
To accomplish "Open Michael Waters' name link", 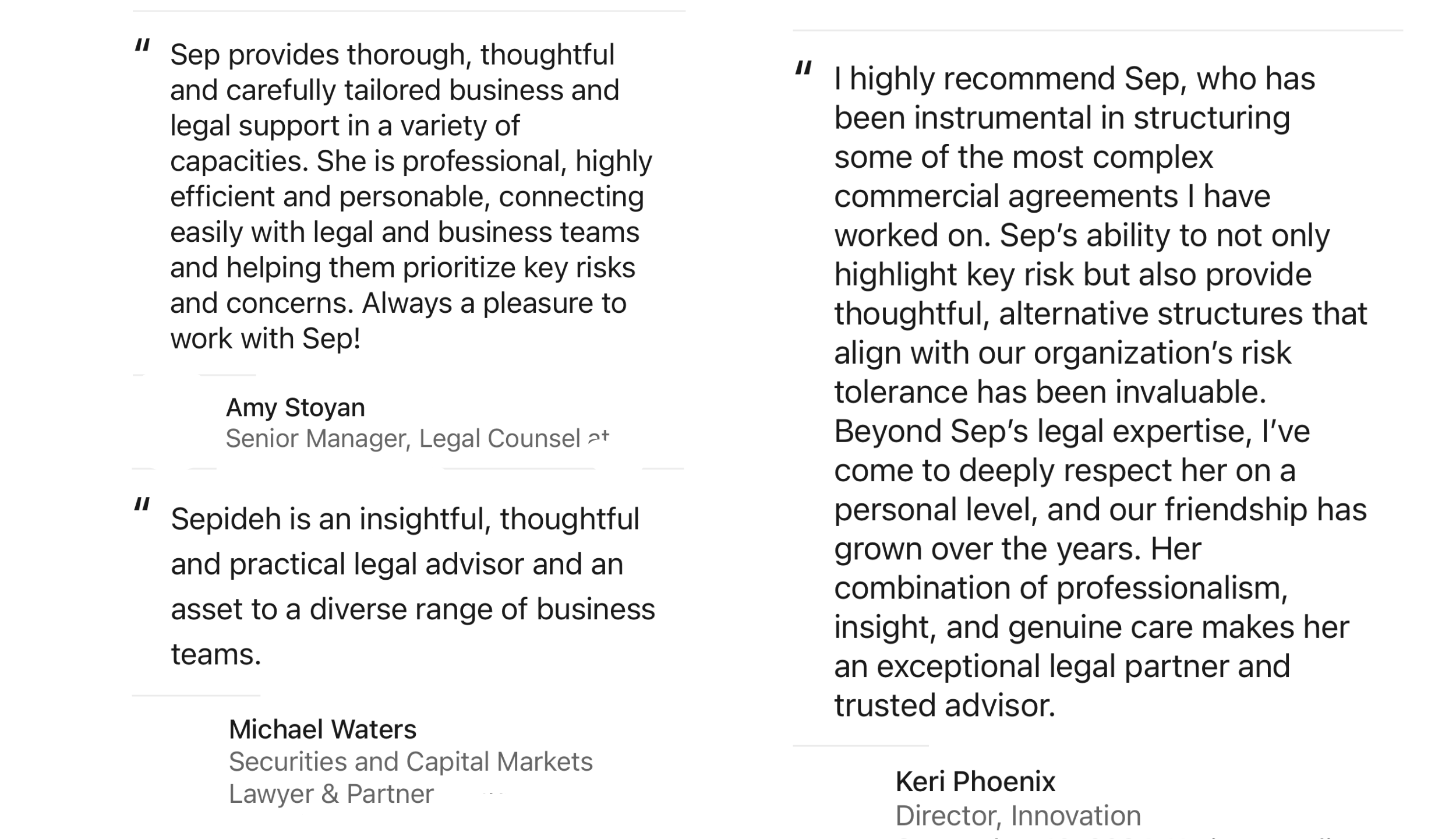I will point(323,729).
